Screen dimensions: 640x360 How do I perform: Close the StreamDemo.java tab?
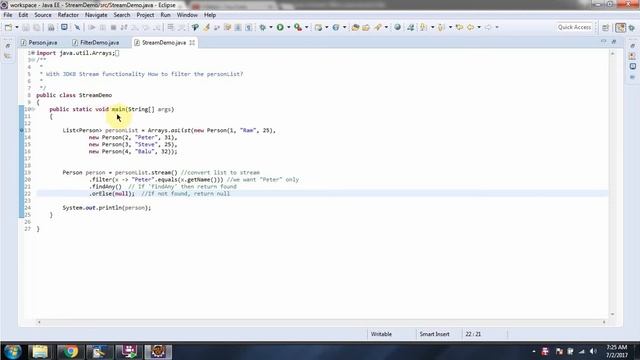tap(192, 42)
